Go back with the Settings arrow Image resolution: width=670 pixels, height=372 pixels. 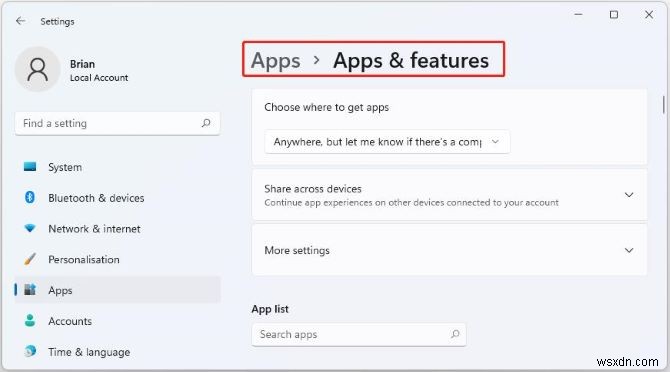coord(20,21)
